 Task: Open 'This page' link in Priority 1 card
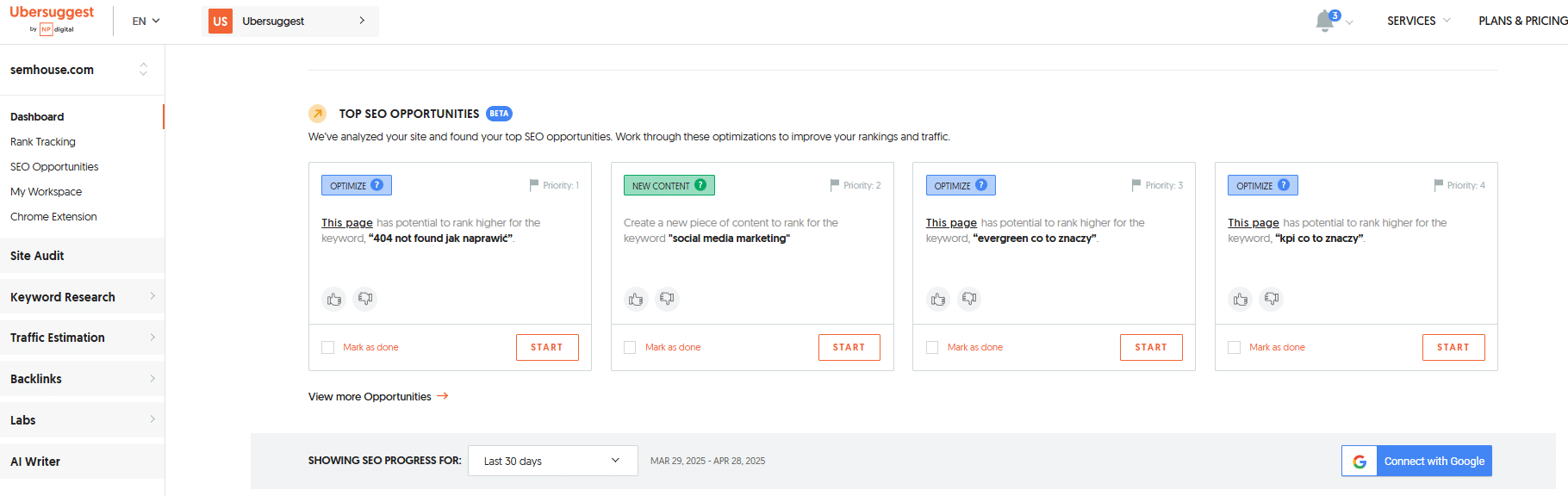(x=347, y=223)
